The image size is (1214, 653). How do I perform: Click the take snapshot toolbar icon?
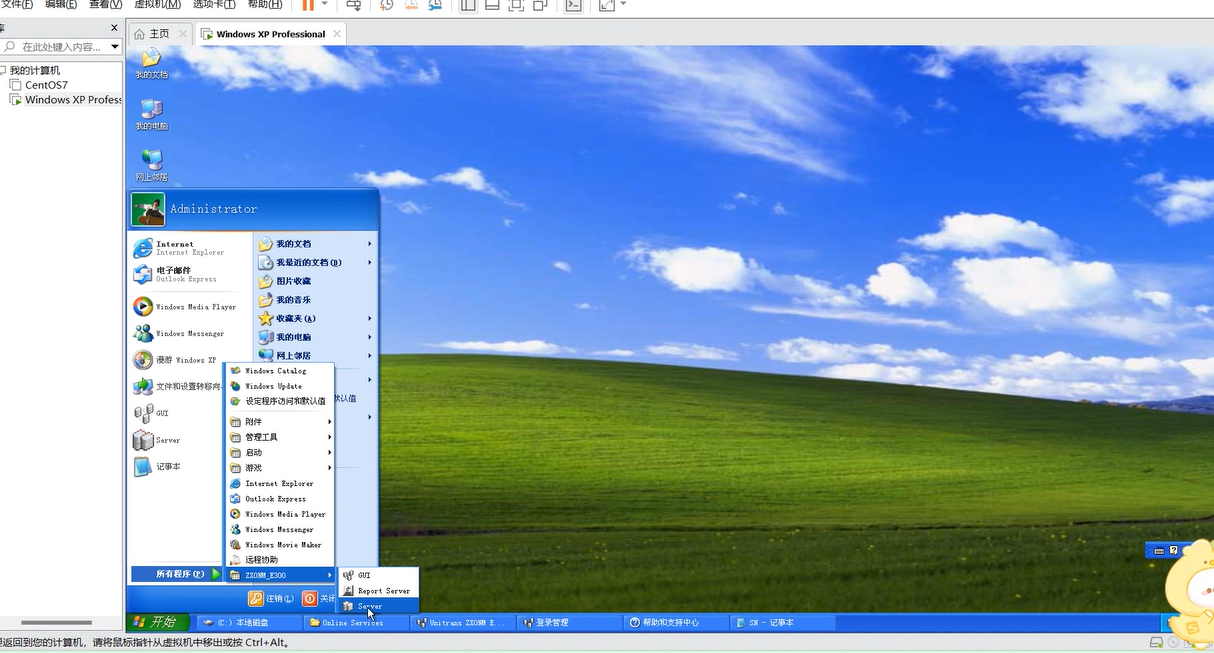pyautogui.click(x=387, y=5)
